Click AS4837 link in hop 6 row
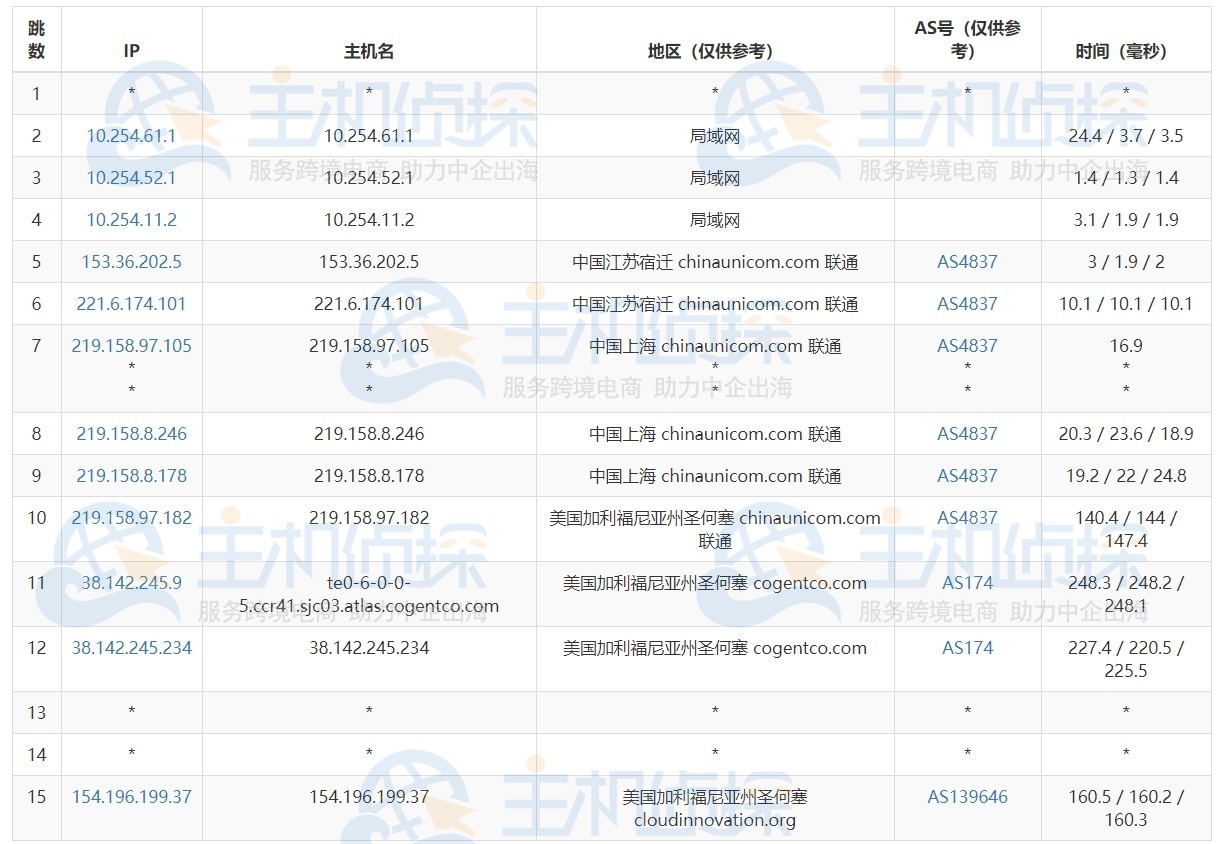1220x844 pixels. pos(967,304)
